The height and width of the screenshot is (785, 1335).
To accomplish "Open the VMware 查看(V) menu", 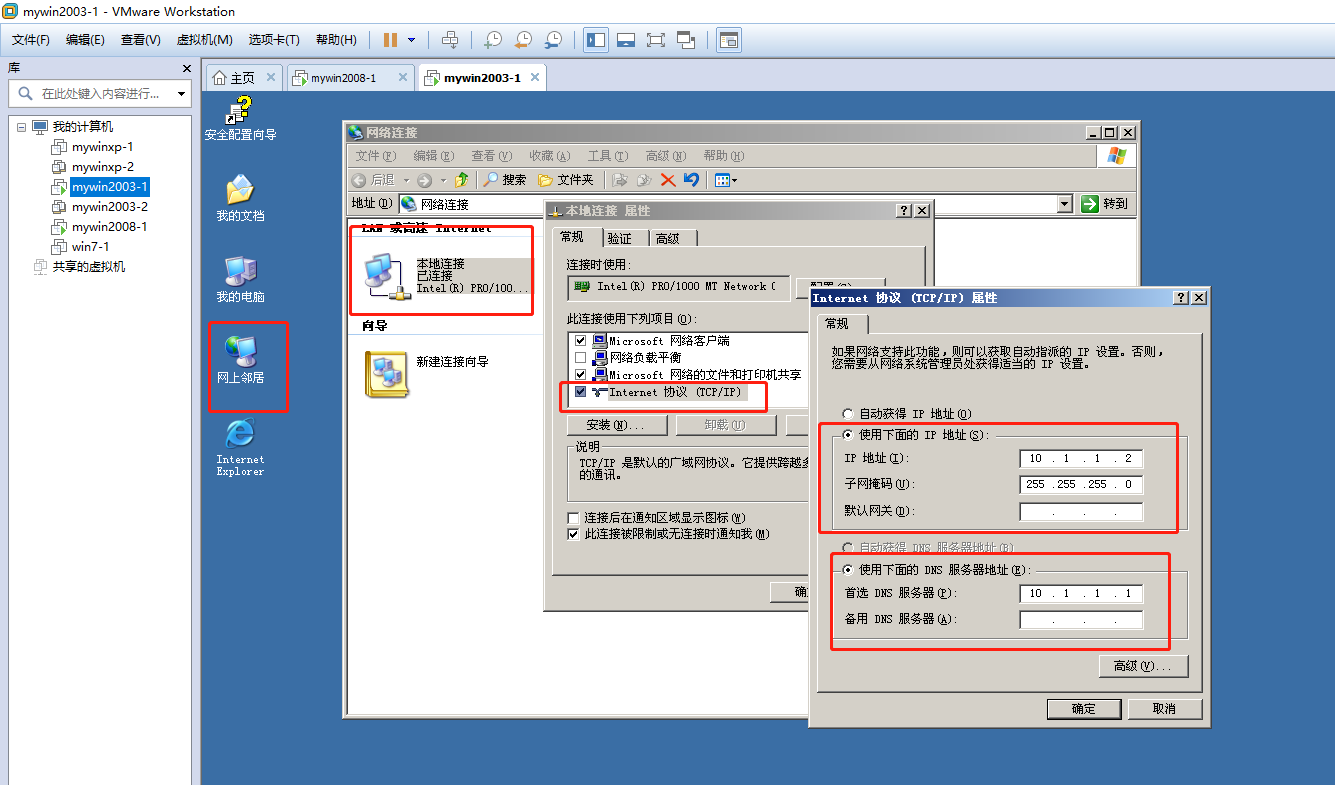I will 140,40.
